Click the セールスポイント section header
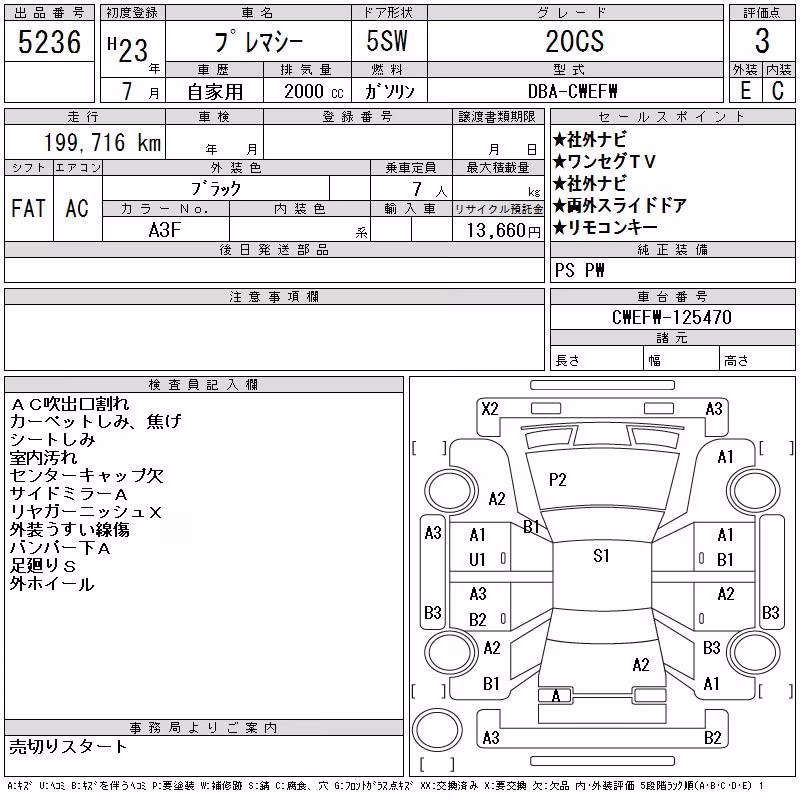This screenshot has height=800, width=800. [672, 116]
